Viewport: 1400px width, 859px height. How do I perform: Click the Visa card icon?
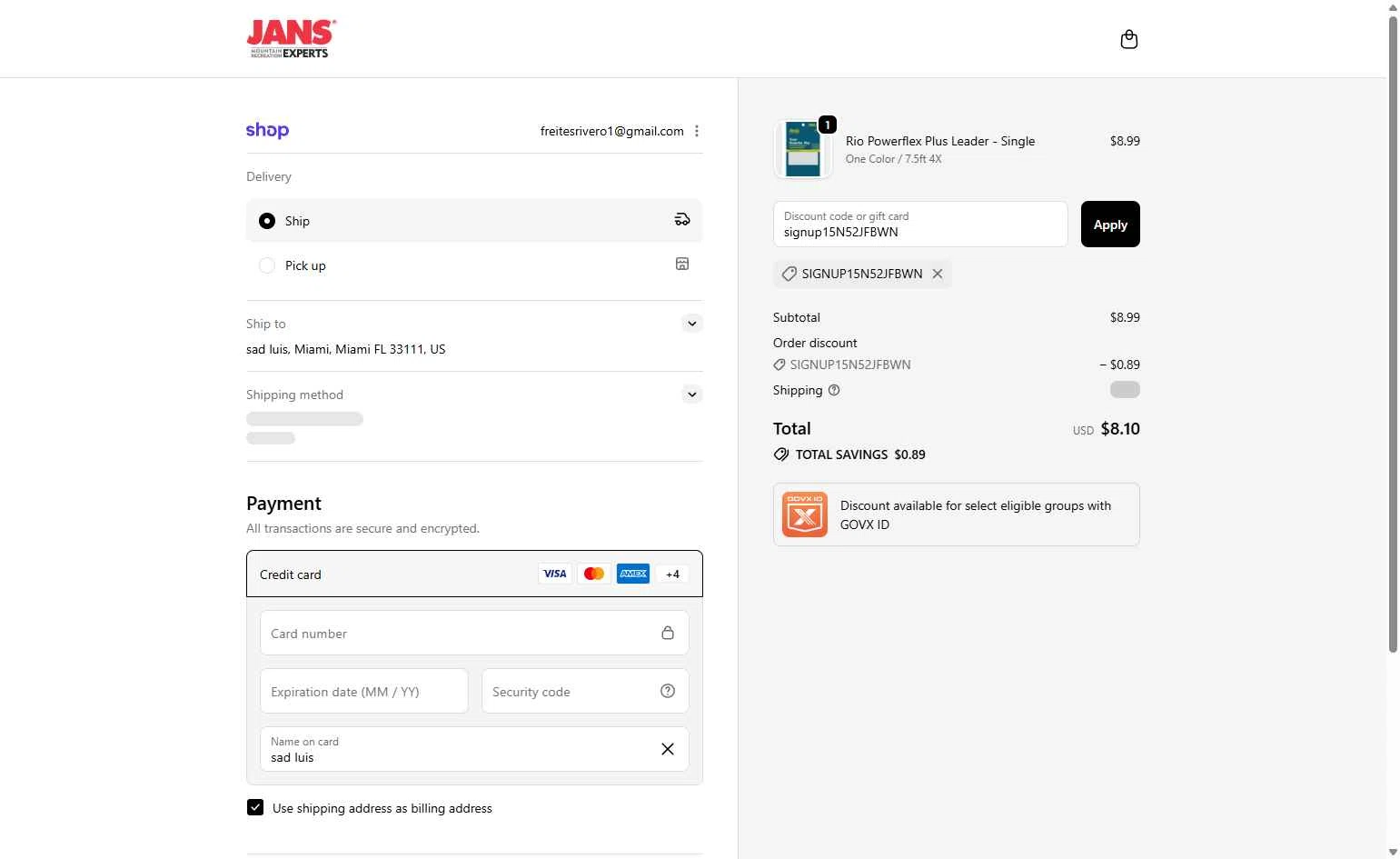click(554, 574)
